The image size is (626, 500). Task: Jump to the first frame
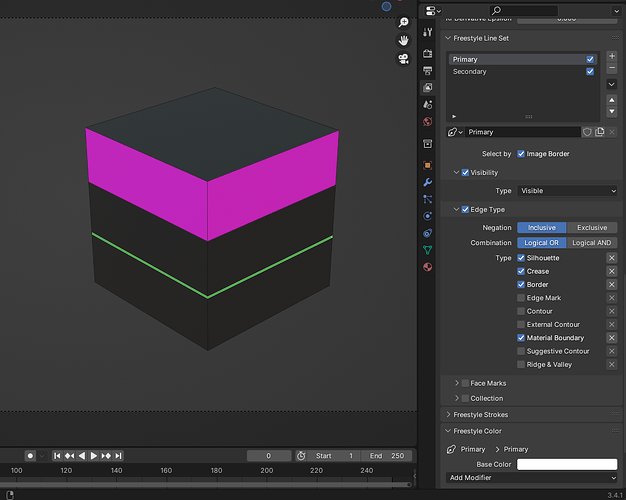(57, 456)
